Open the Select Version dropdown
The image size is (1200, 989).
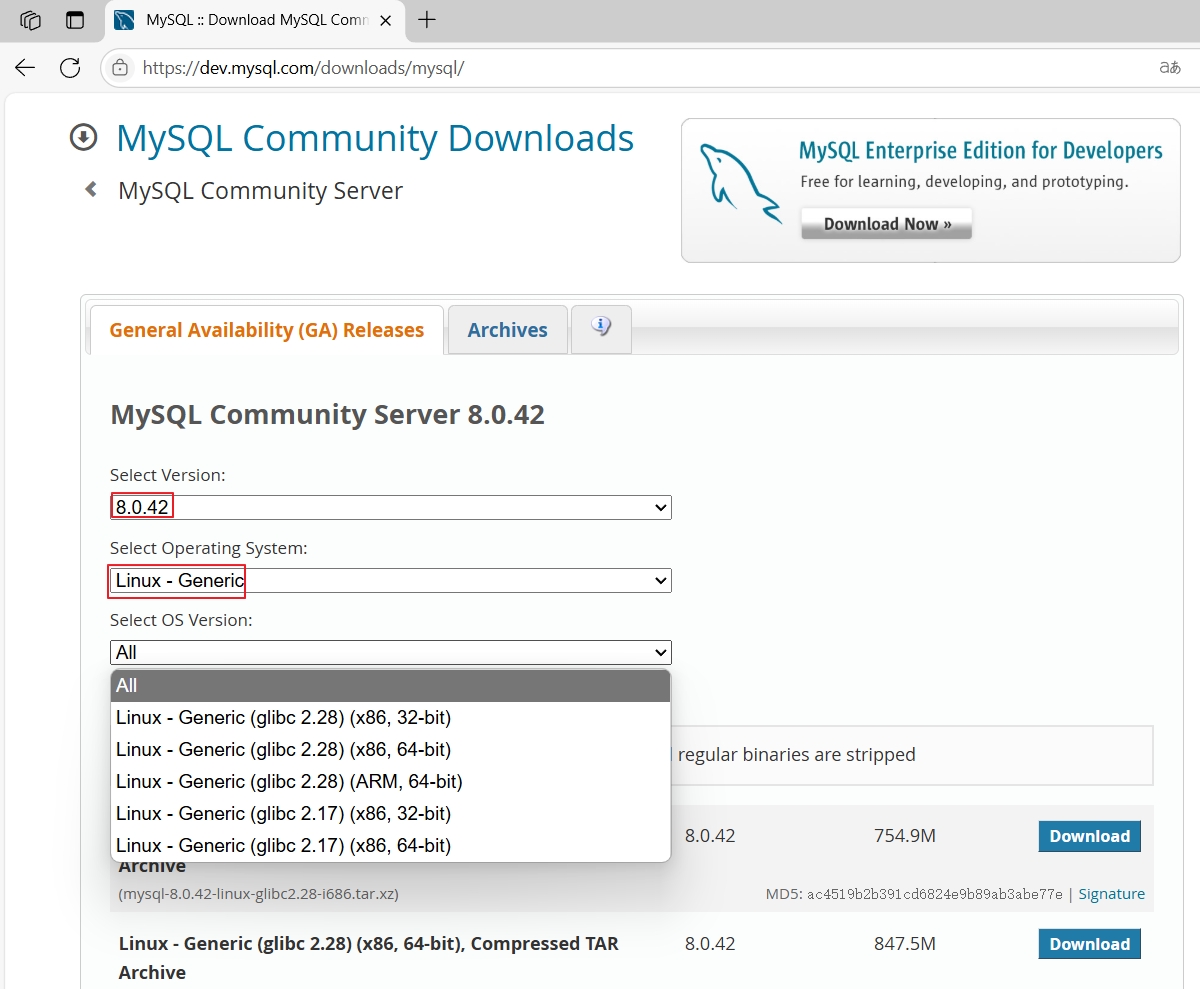click(391, 507)
